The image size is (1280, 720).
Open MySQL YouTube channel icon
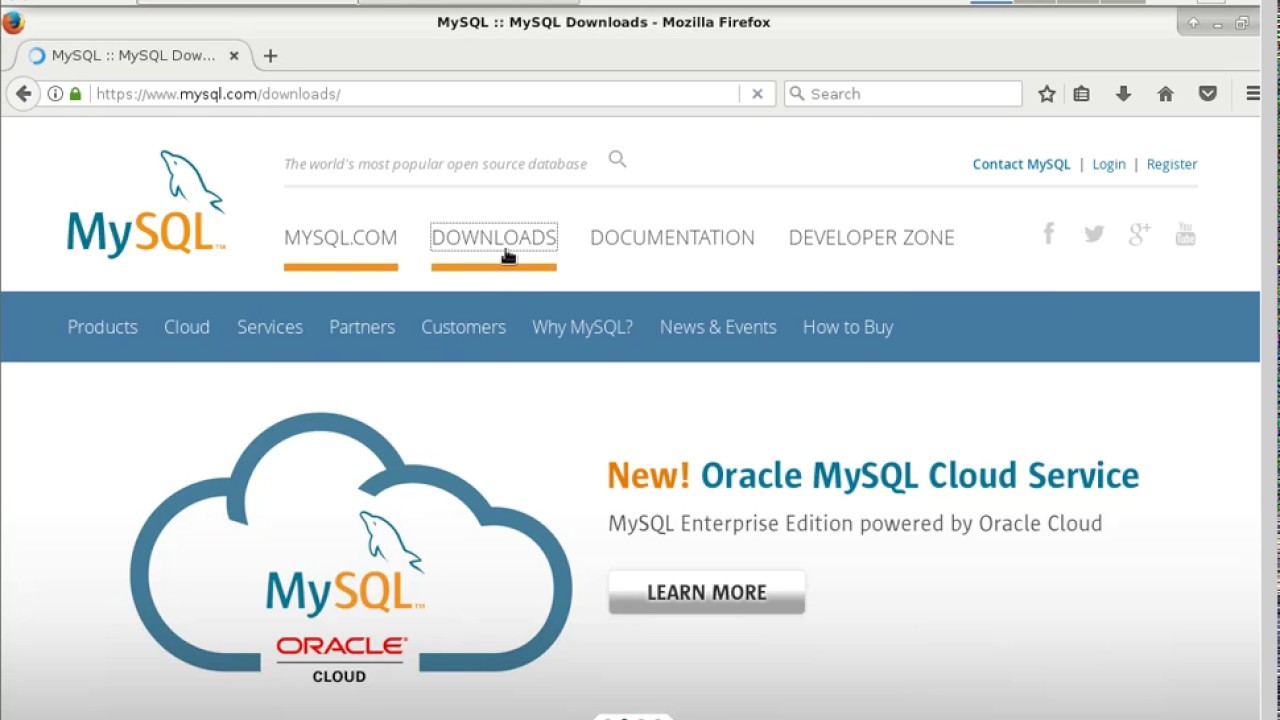(x=1185, y=234)
